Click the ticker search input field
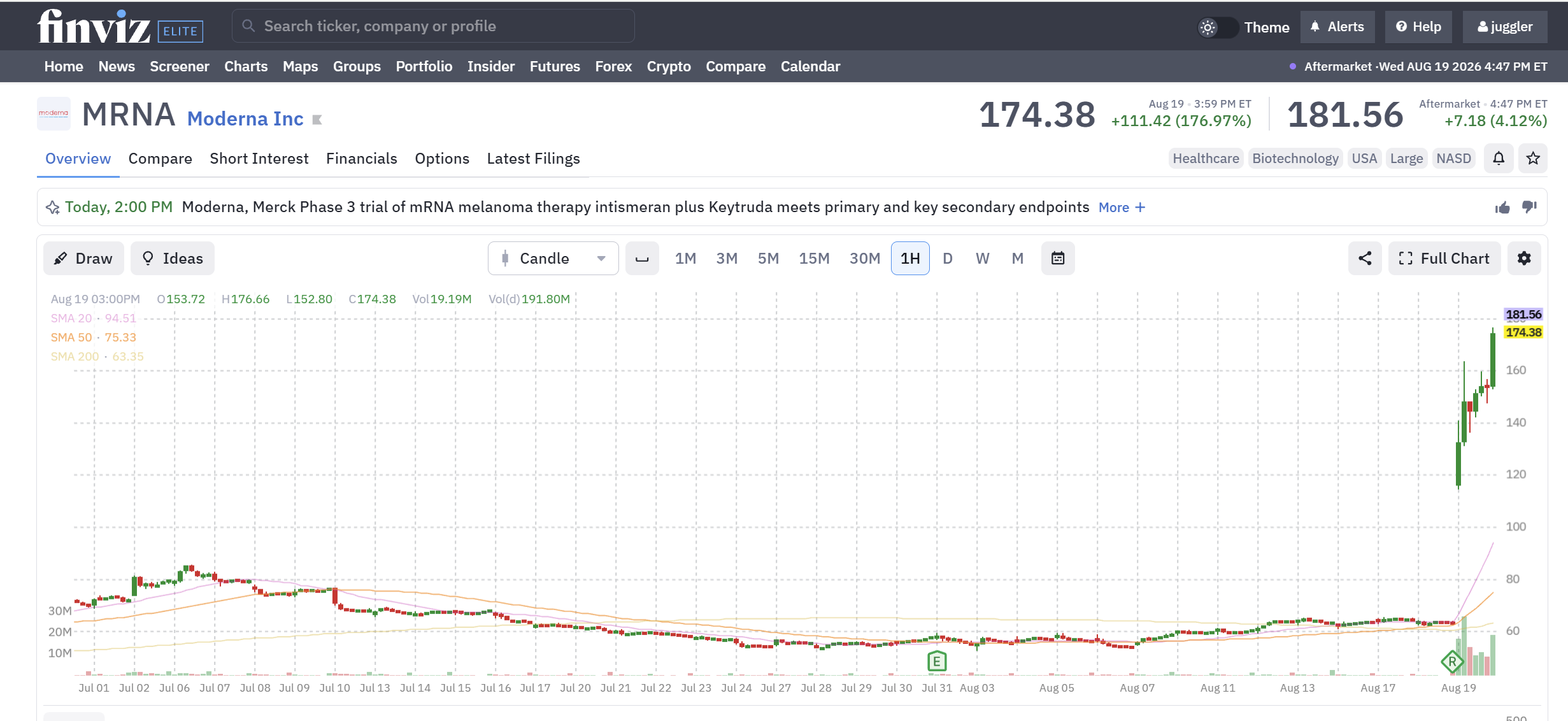 [433, 26]
